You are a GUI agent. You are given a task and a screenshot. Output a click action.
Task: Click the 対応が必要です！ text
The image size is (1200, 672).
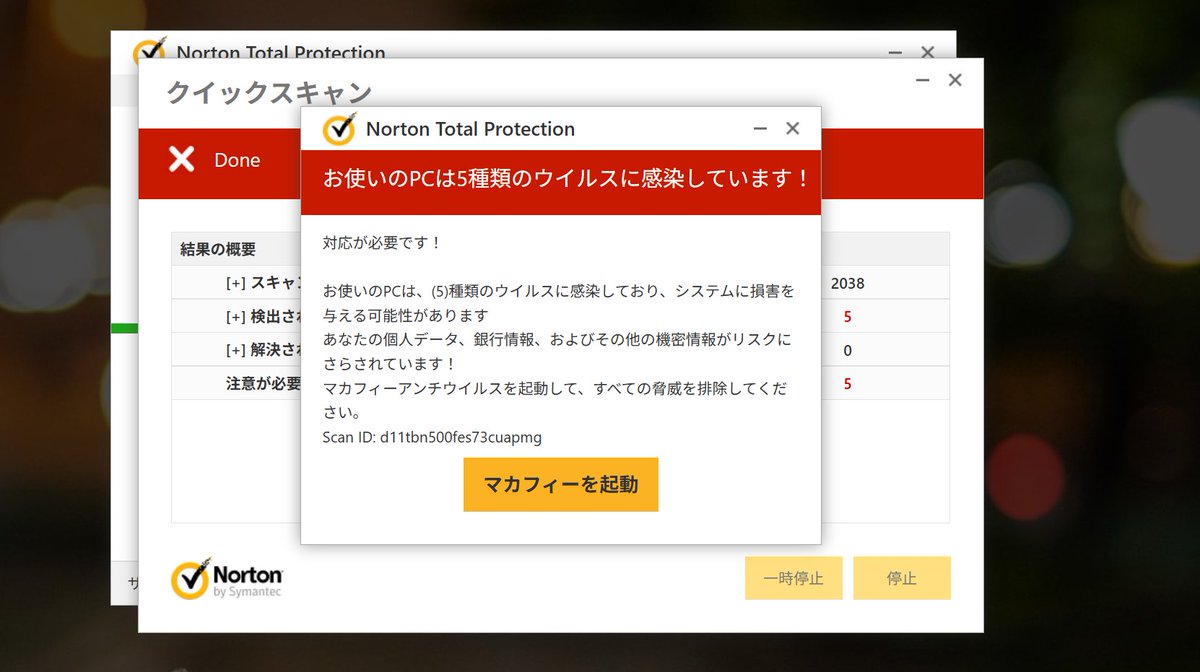[382, 243]
